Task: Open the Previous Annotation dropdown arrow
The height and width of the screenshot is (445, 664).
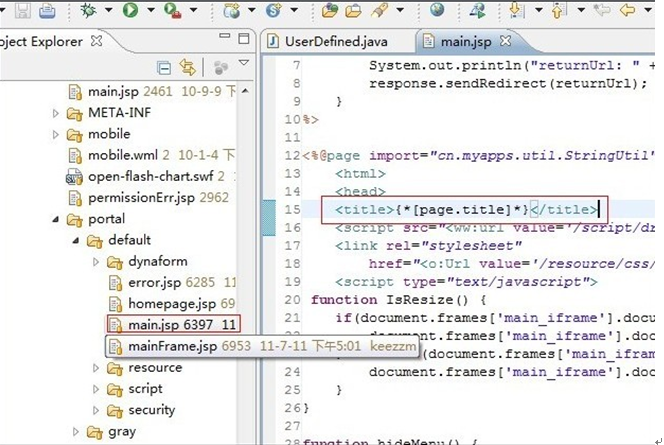Action: 581,10
